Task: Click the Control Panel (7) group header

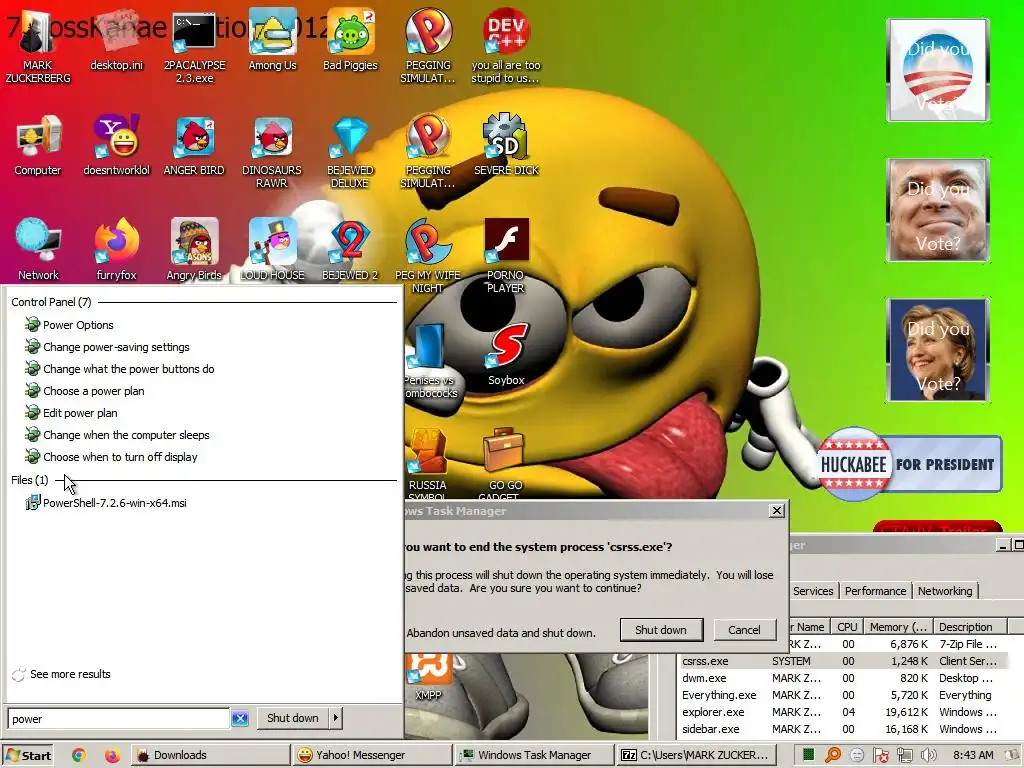Action: click(x=51, y=302)
